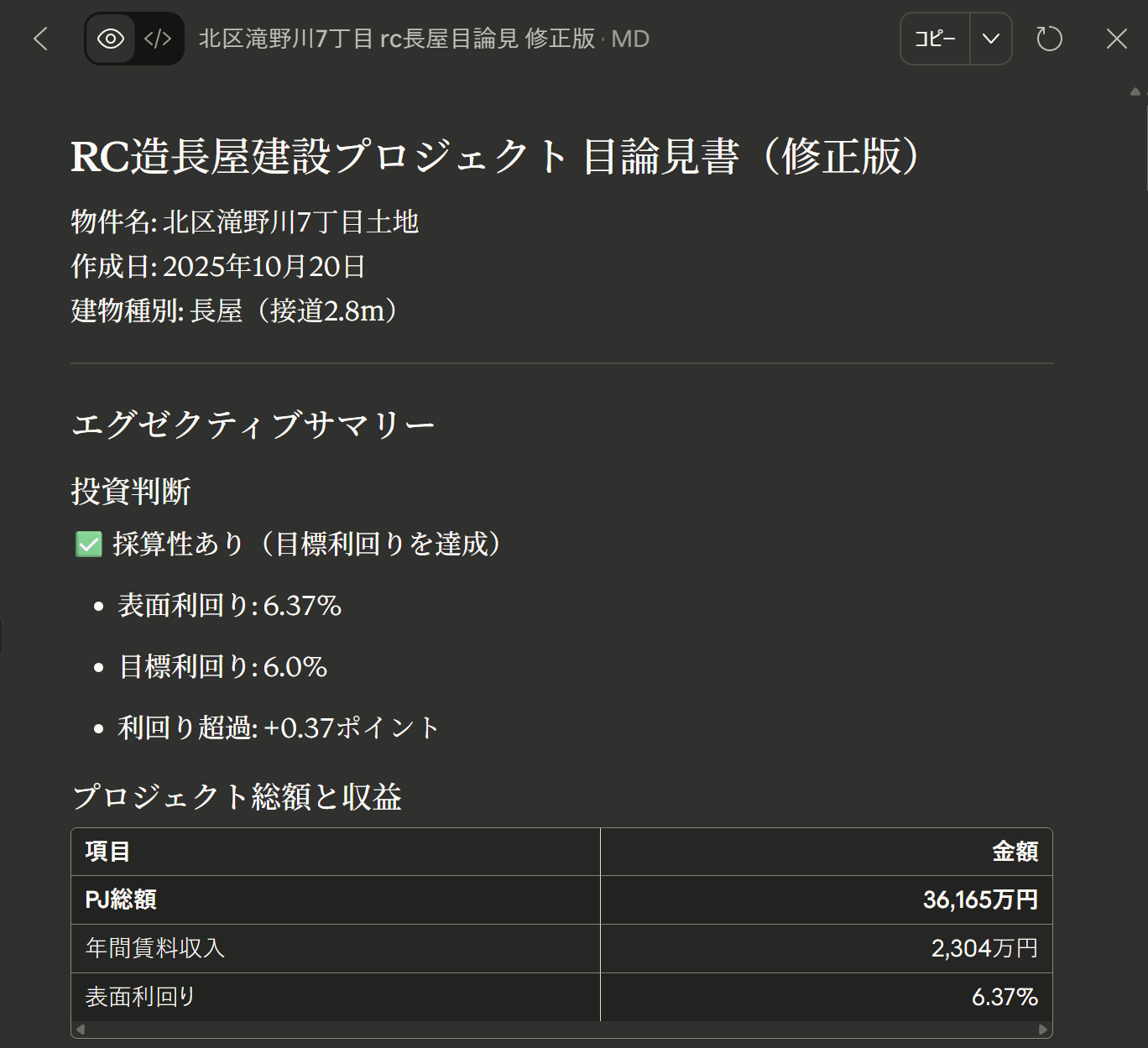
Task: Close the document panel with the X
Action: coord(1116,39)
